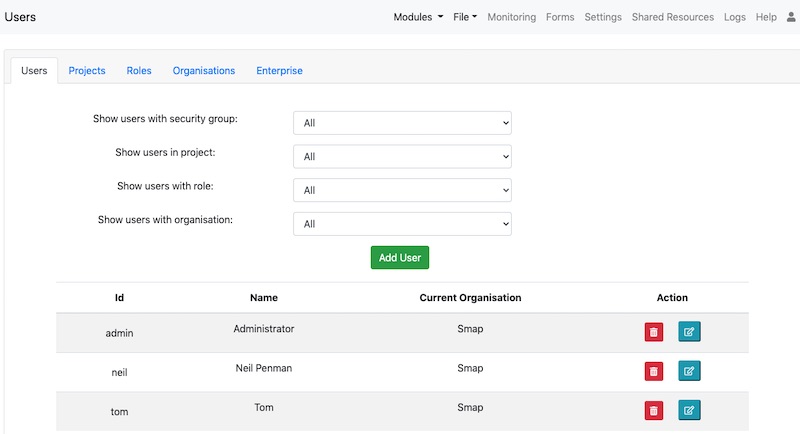Expand the Modules menu
This screenshot has height=434, width=800.
click(418, 17)
